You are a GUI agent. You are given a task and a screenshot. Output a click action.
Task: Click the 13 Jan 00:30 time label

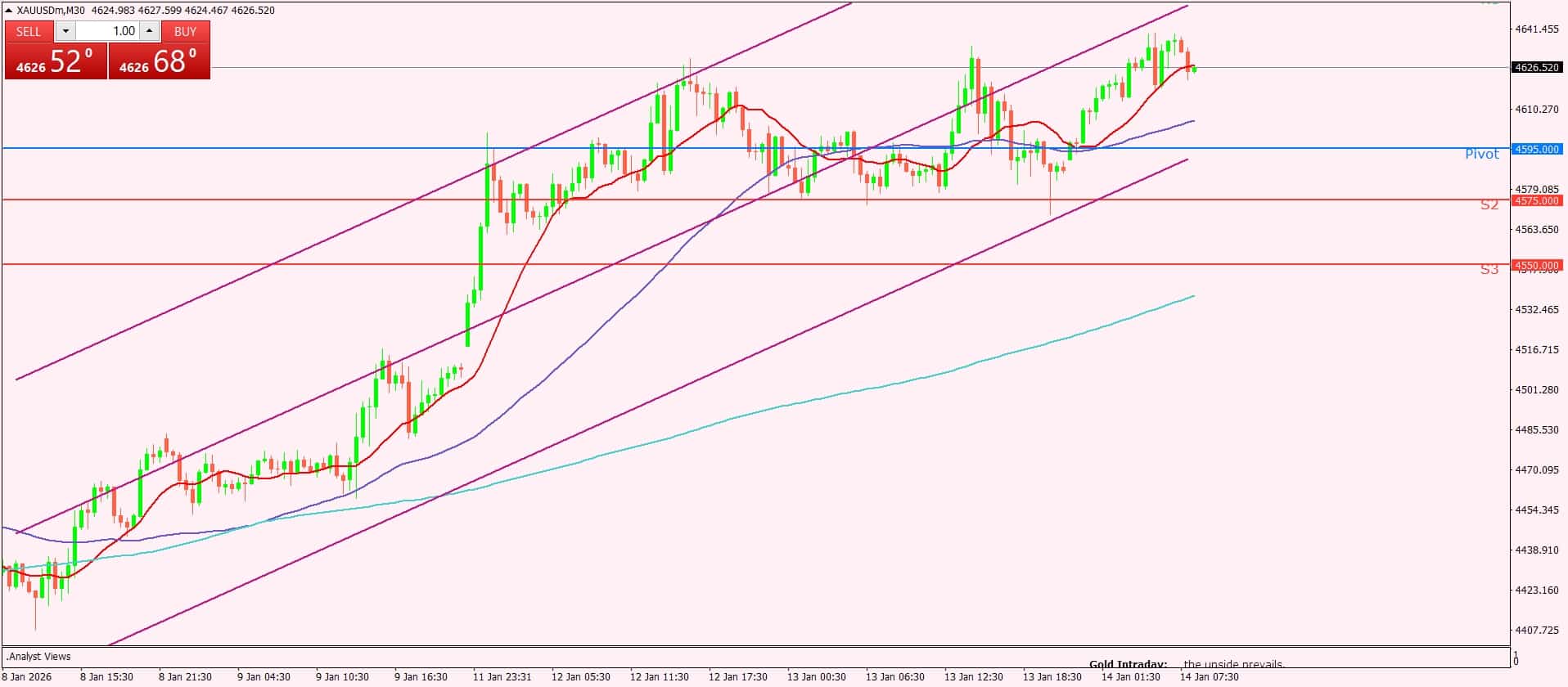(x=817, y=677)
